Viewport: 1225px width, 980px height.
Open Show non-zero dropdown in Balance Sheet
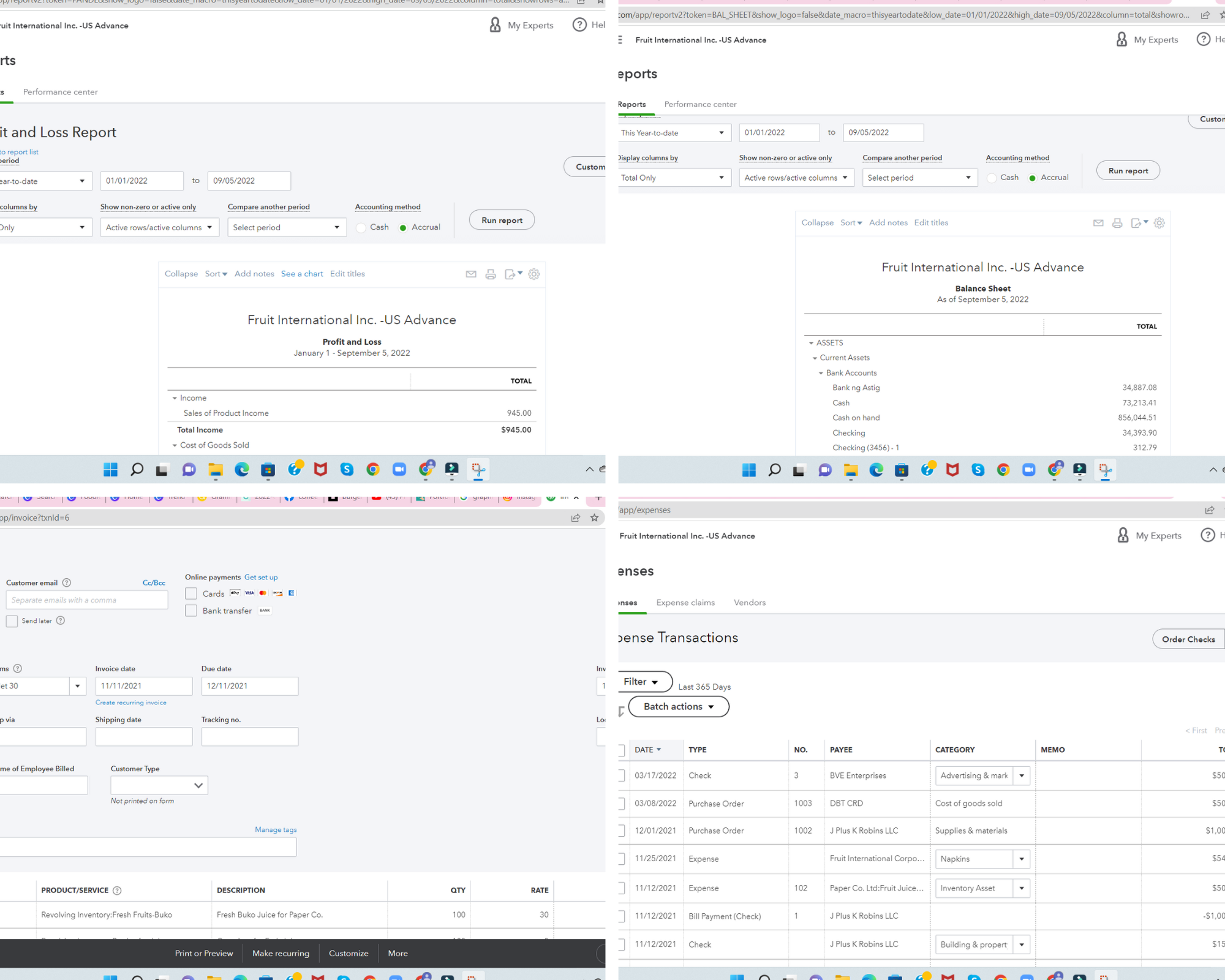(x=796, y=178)
